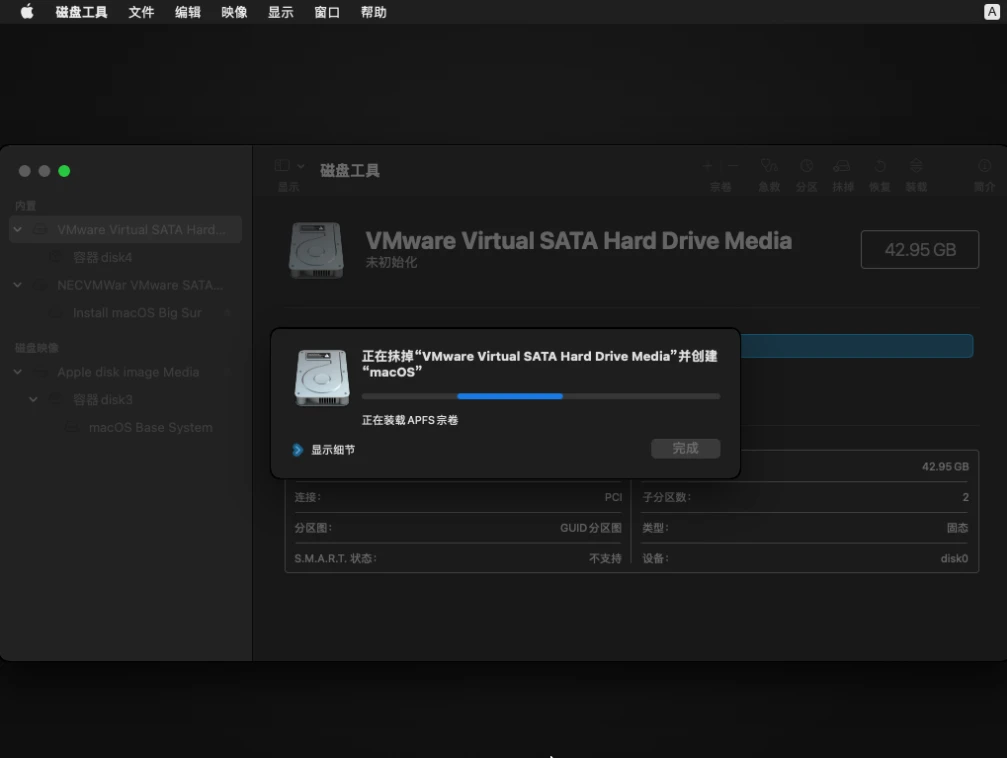Open the 窗口 menu
This screenshot has height=758, width=1007.
tap(327, 12)
